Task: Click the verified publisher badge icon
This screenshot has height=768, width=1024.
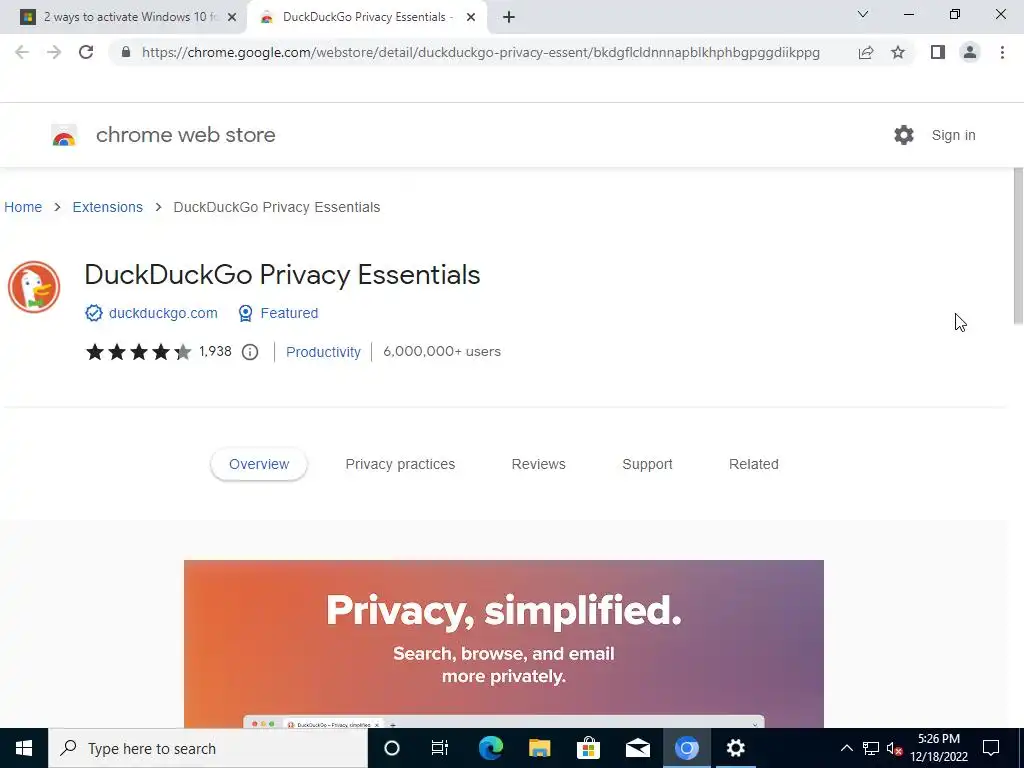Action: (x=93, y=313)
